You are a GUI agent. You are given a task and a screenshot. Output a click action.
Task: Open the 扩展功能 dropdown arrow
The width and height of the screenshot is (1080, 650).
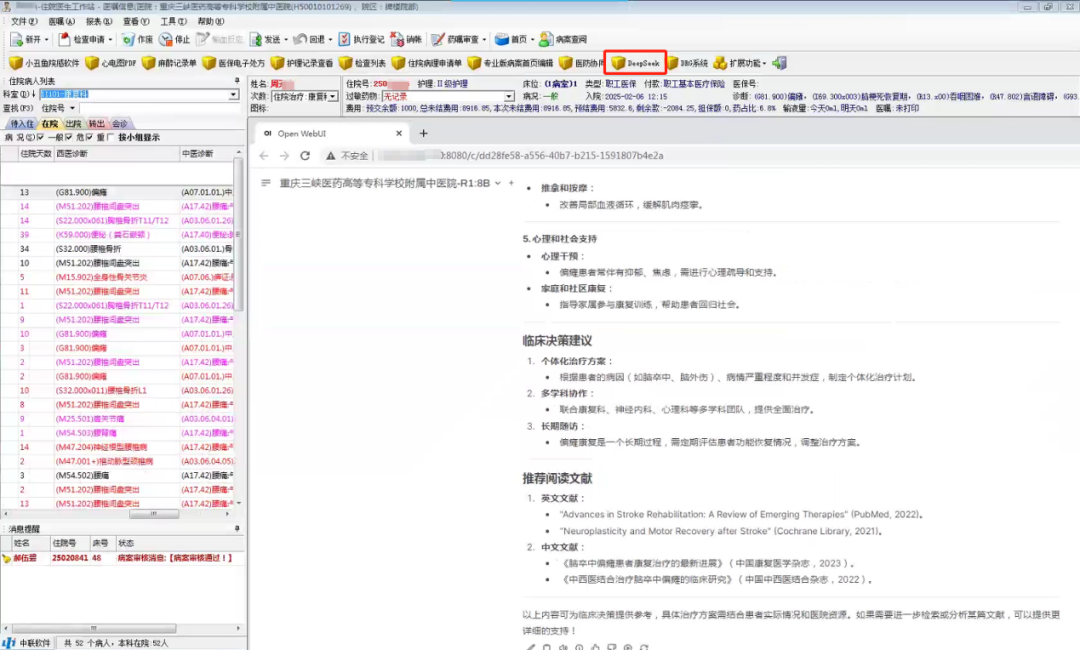764,63
